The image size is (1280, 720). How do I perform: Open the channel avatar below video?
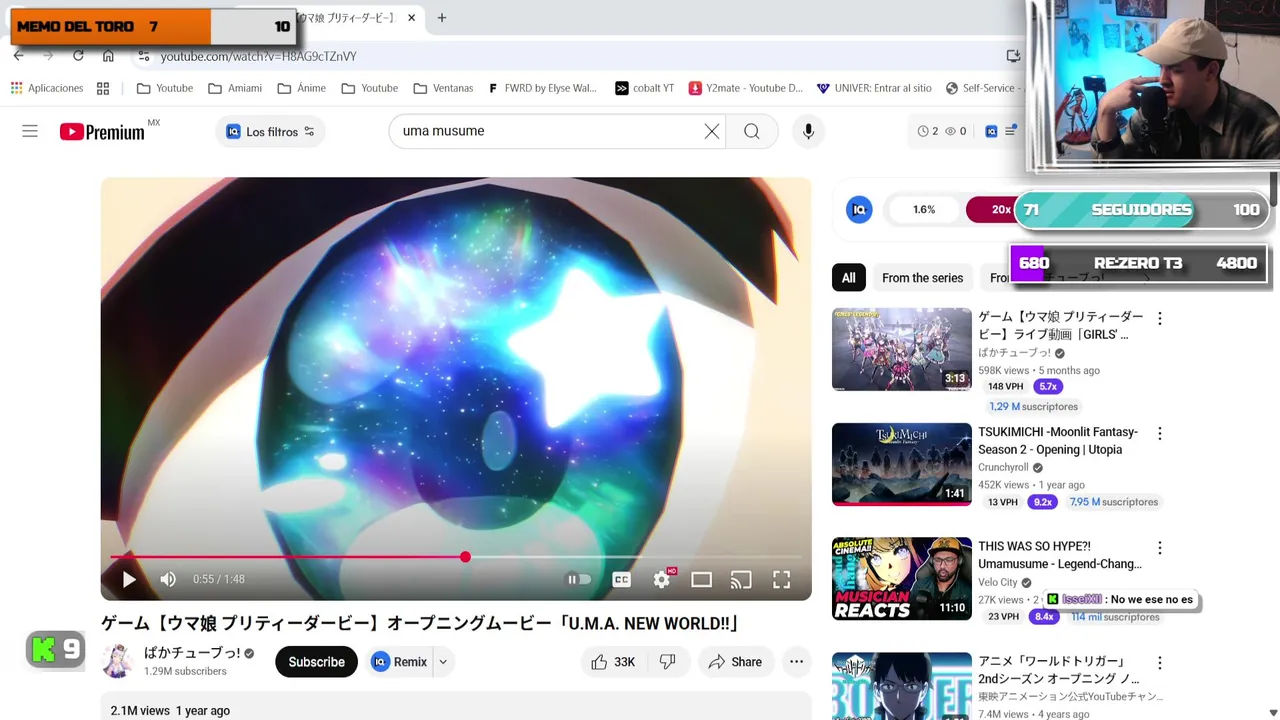click(118, 661)
